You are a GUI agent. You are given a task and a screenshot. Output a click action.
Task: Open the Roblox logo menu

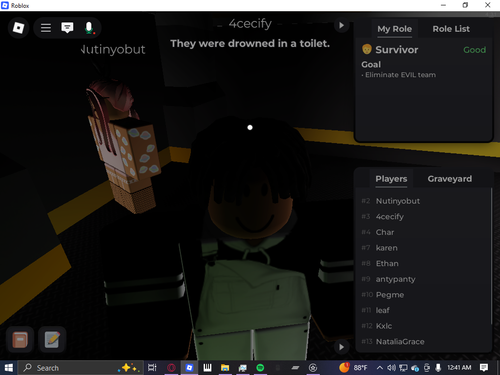[18, 28]
